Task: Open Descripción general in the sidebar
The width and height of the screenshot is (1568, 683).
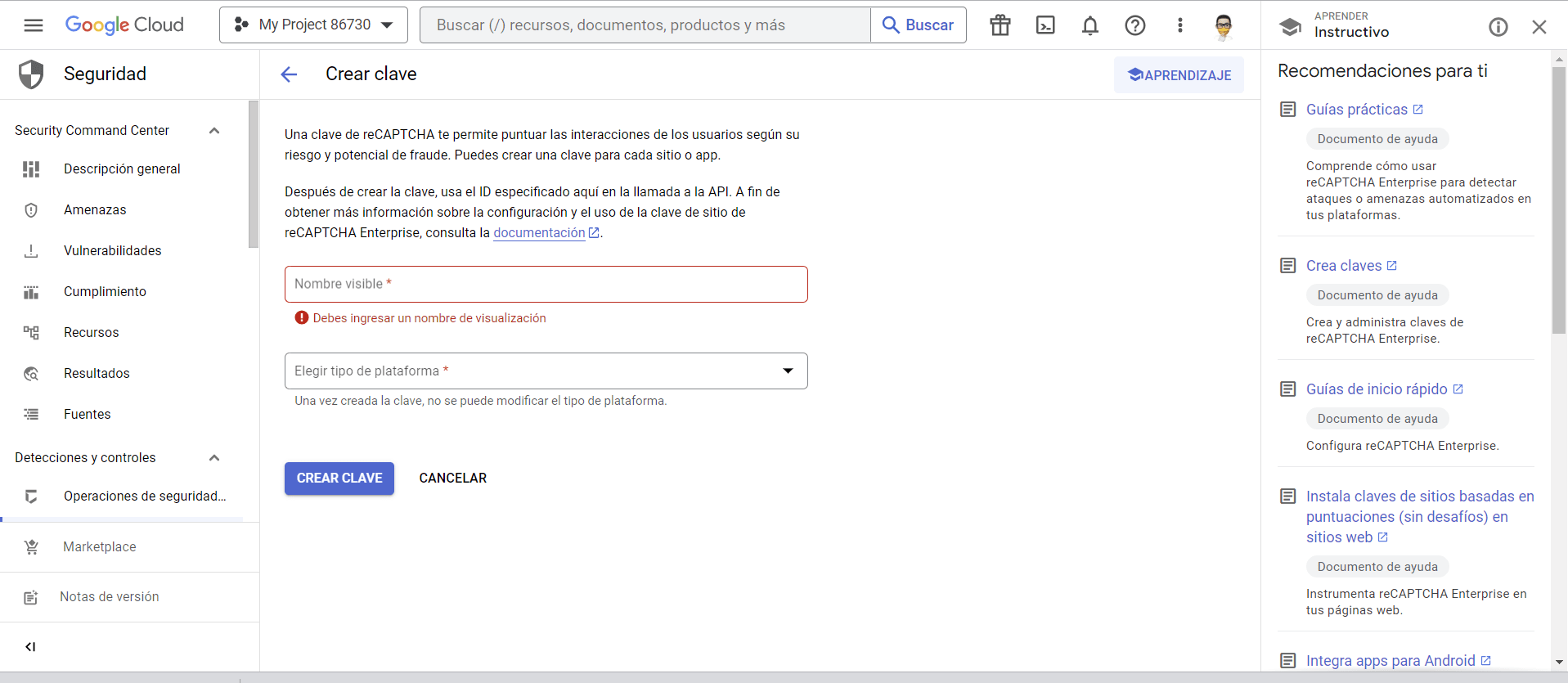Action: pyautogui.click(x=122, y=169)
